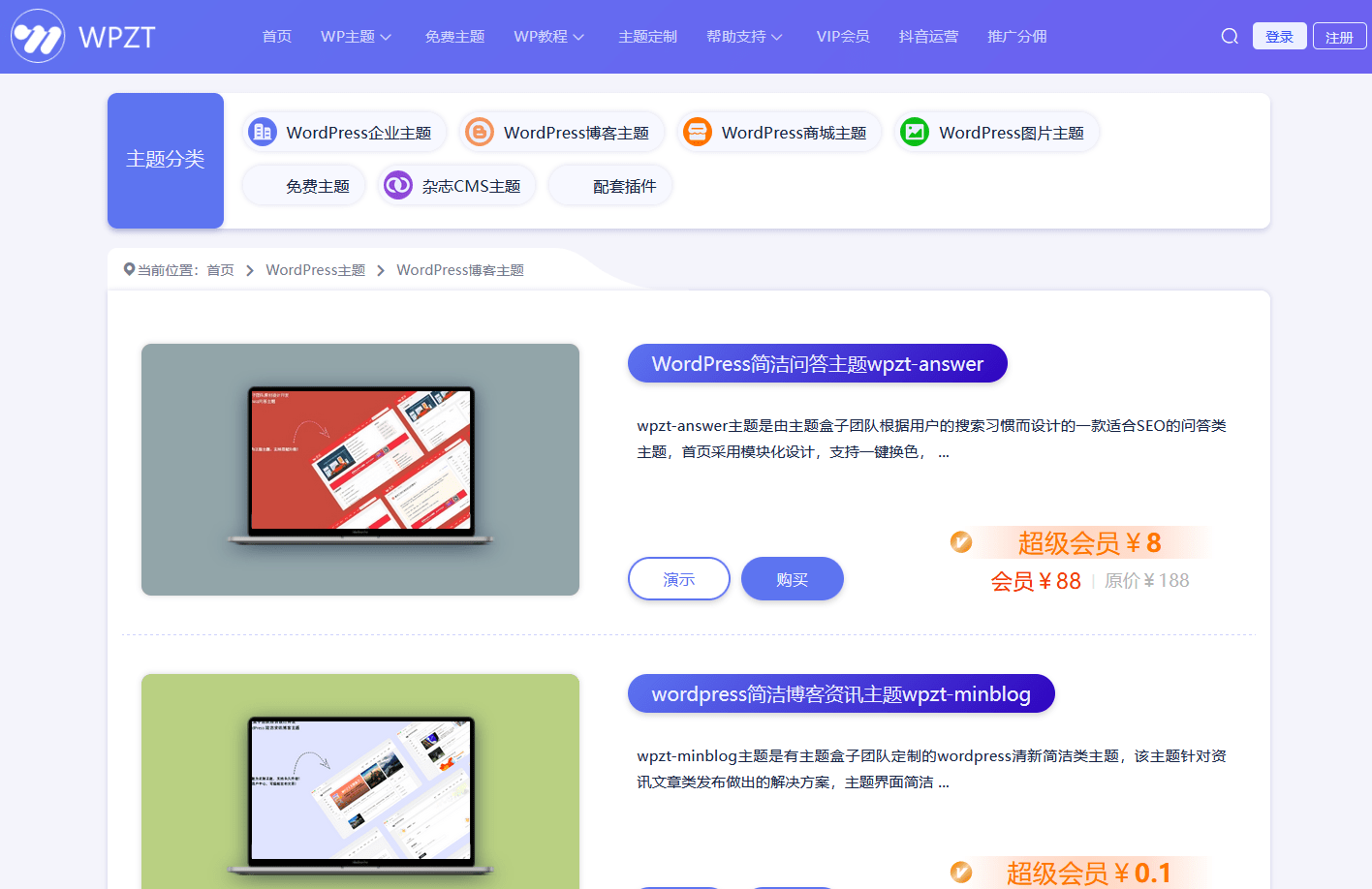Open the wpzt-minblog laptop thumbnail
1372x889 pixels.
(360, 782)
